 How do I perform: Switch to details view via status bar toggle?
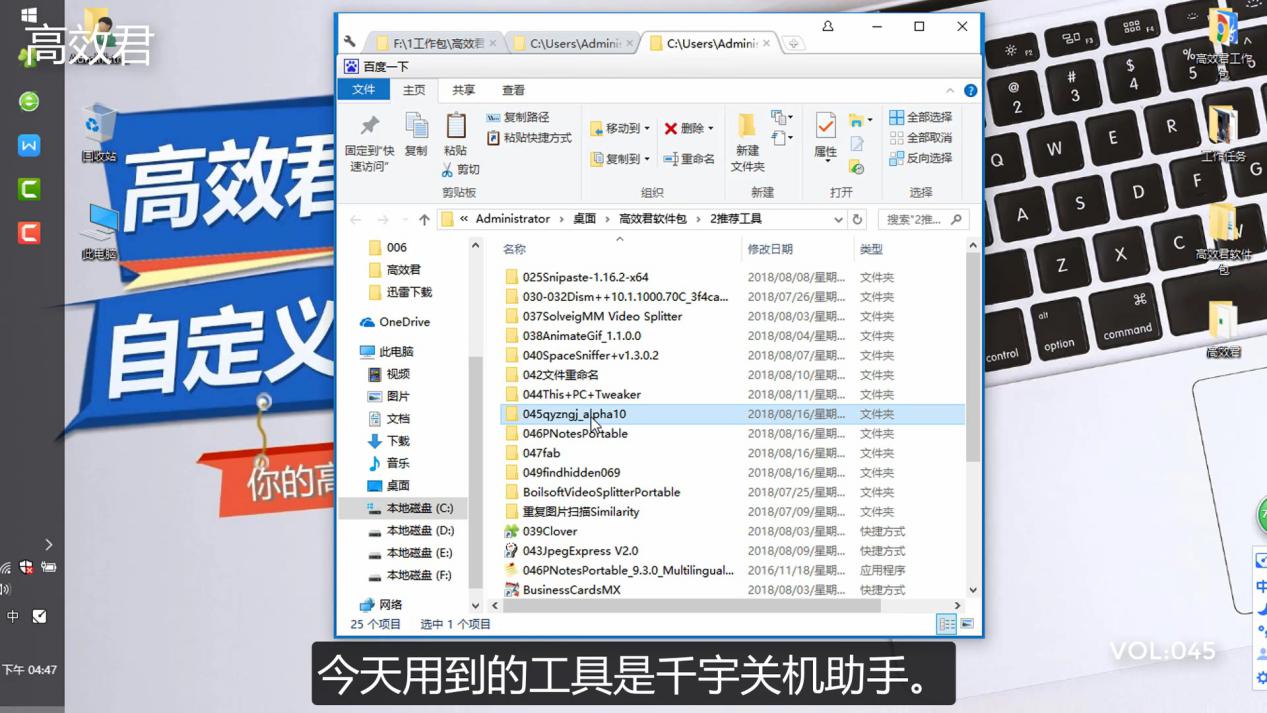coord(945,624)
